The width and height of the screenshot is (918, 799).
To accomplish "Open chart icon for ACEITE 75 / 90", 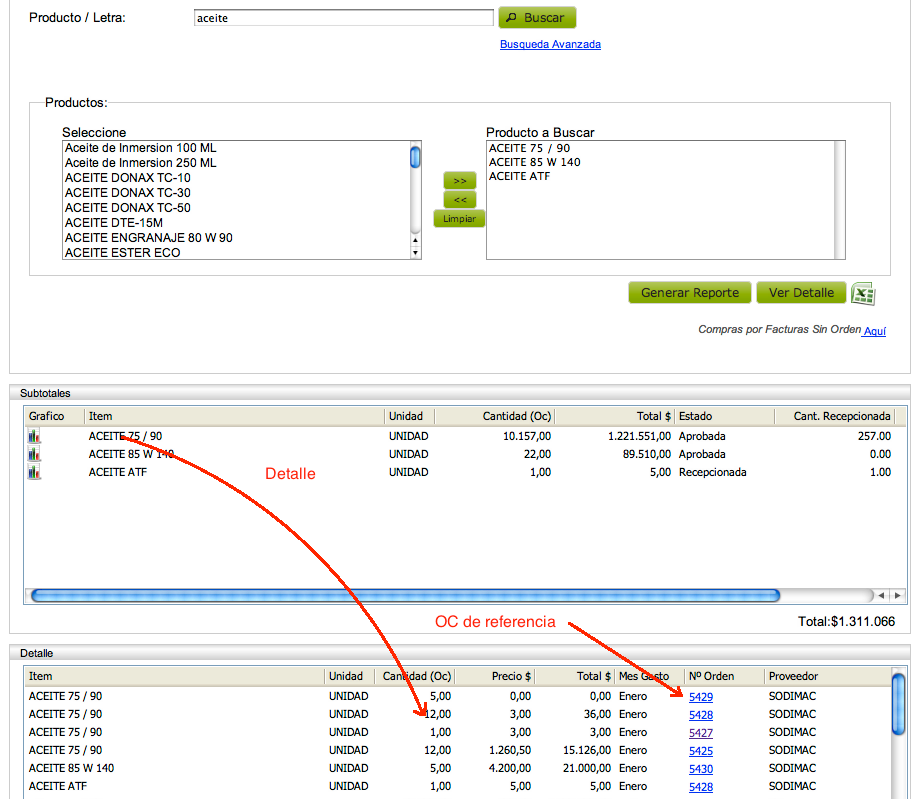I will point(34,436).
